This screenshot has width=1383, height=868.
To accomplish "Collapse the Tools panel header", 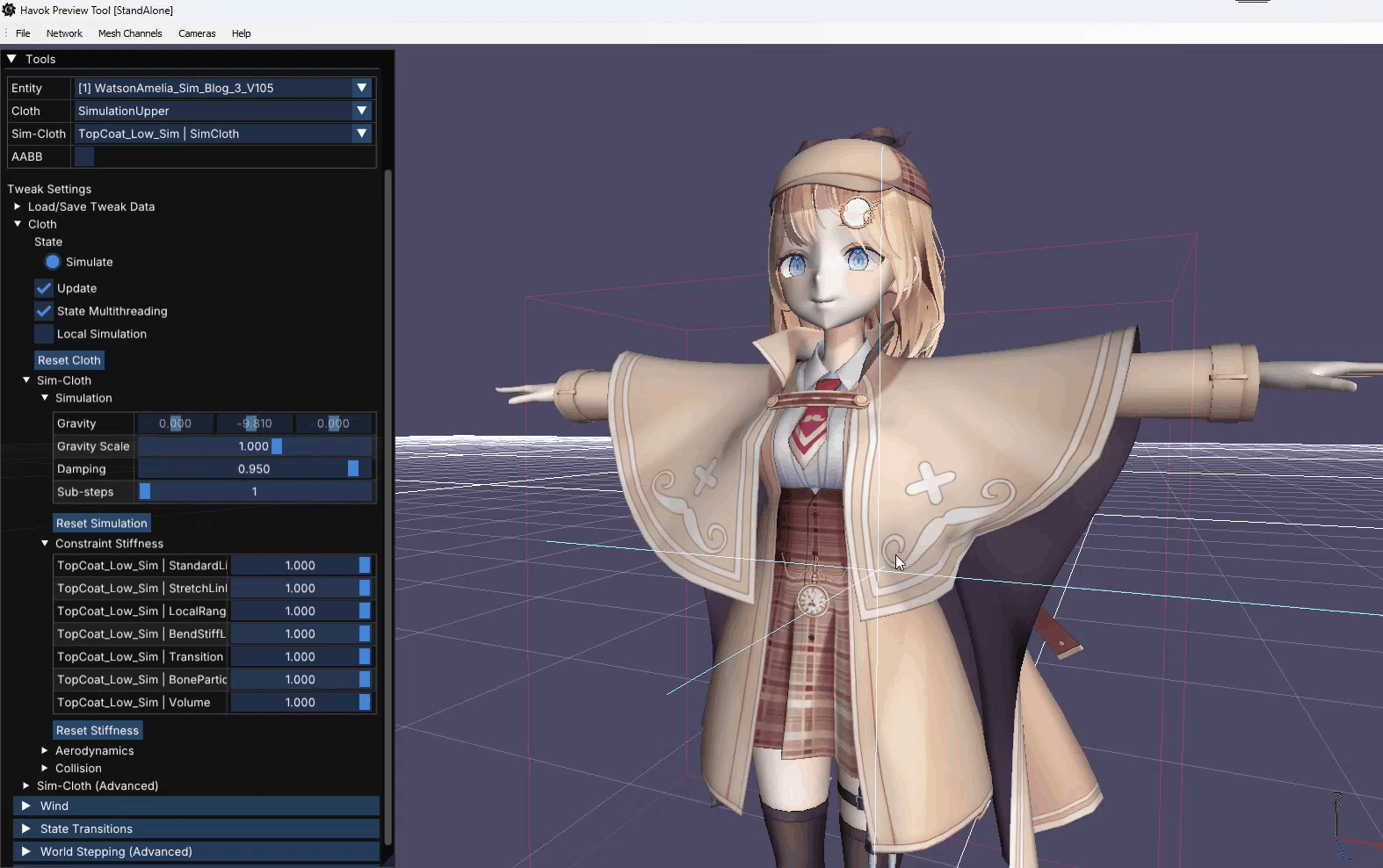I will point(12,59).
